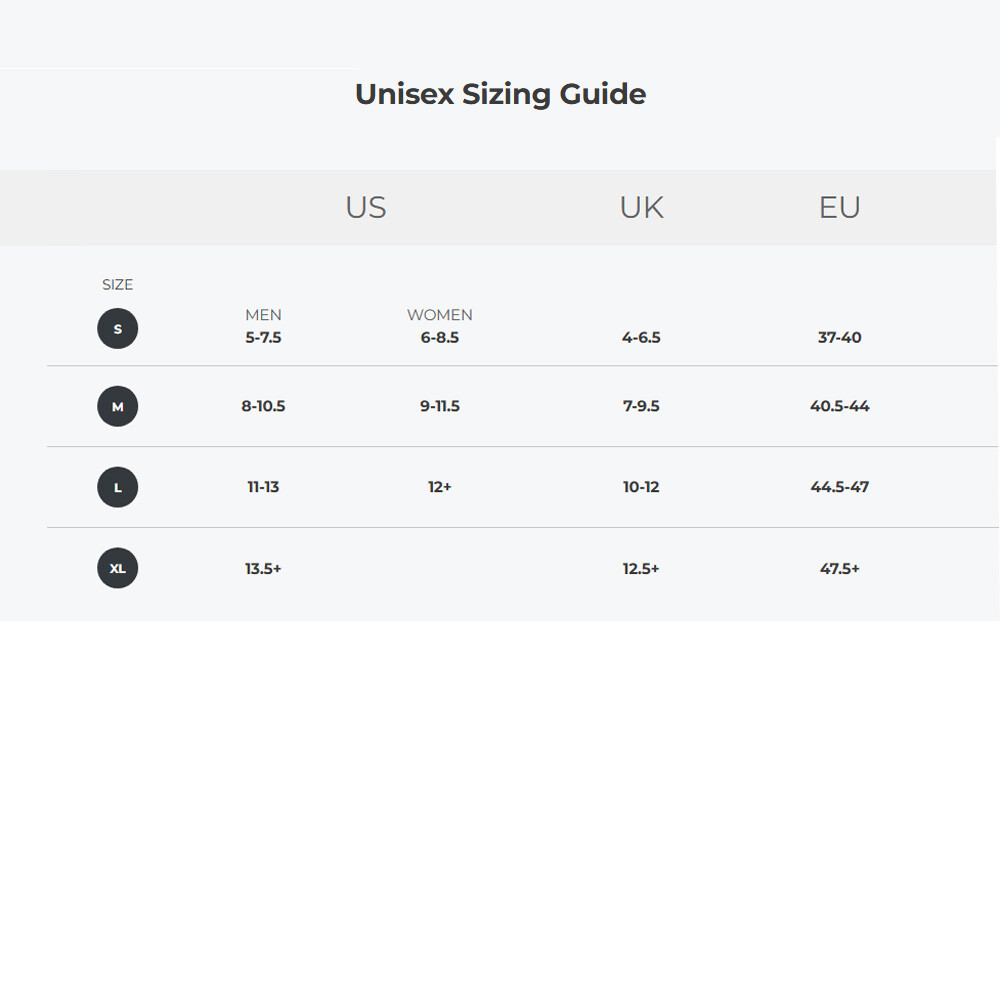Select women's US size 9-11.5 cell
This screenshot has width=1000, height=1000.
point(439,407)
